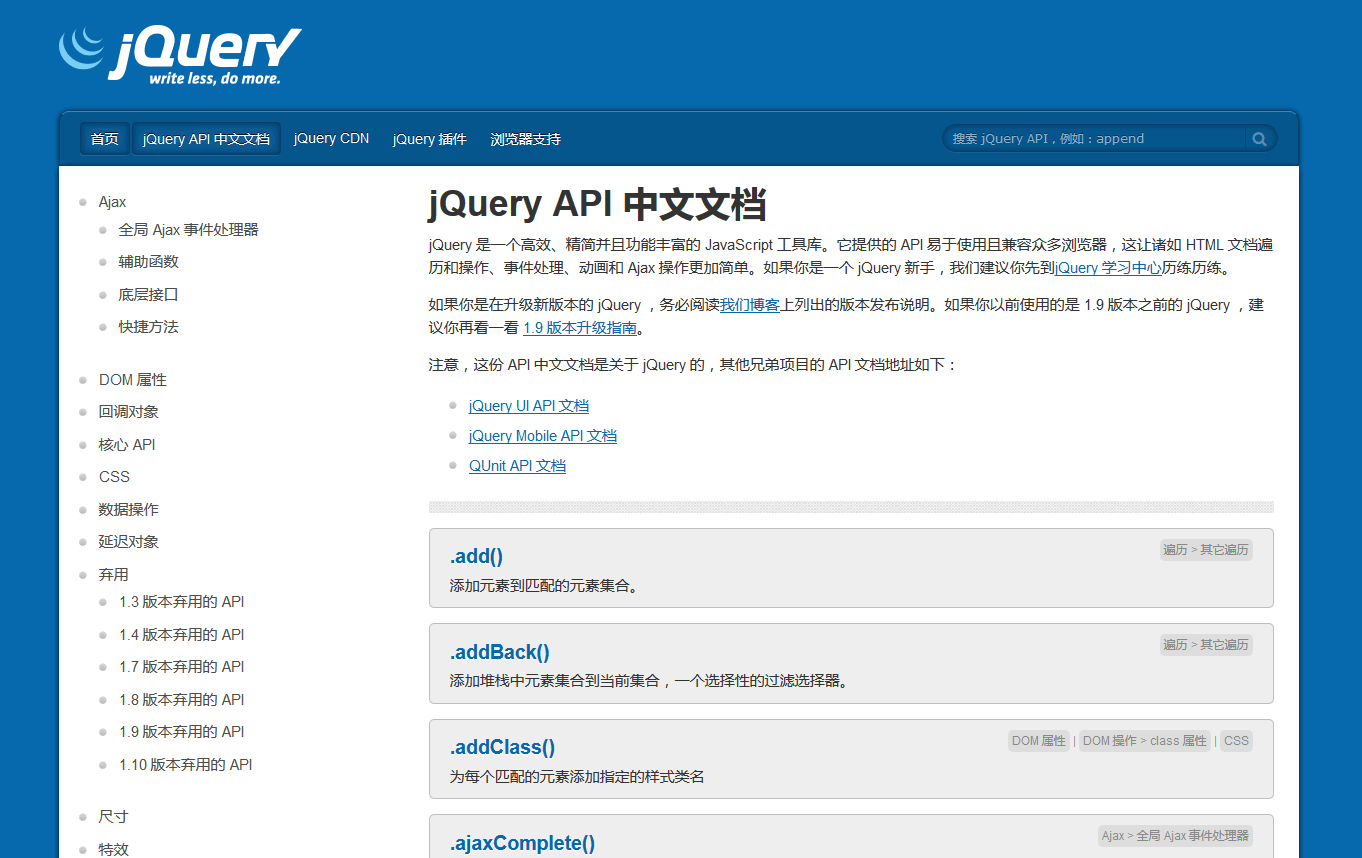Click the Ajax > 全局 Ajax 事件处理器 tag
The height and width of the screenshot is (858, 1362).
1175,836
